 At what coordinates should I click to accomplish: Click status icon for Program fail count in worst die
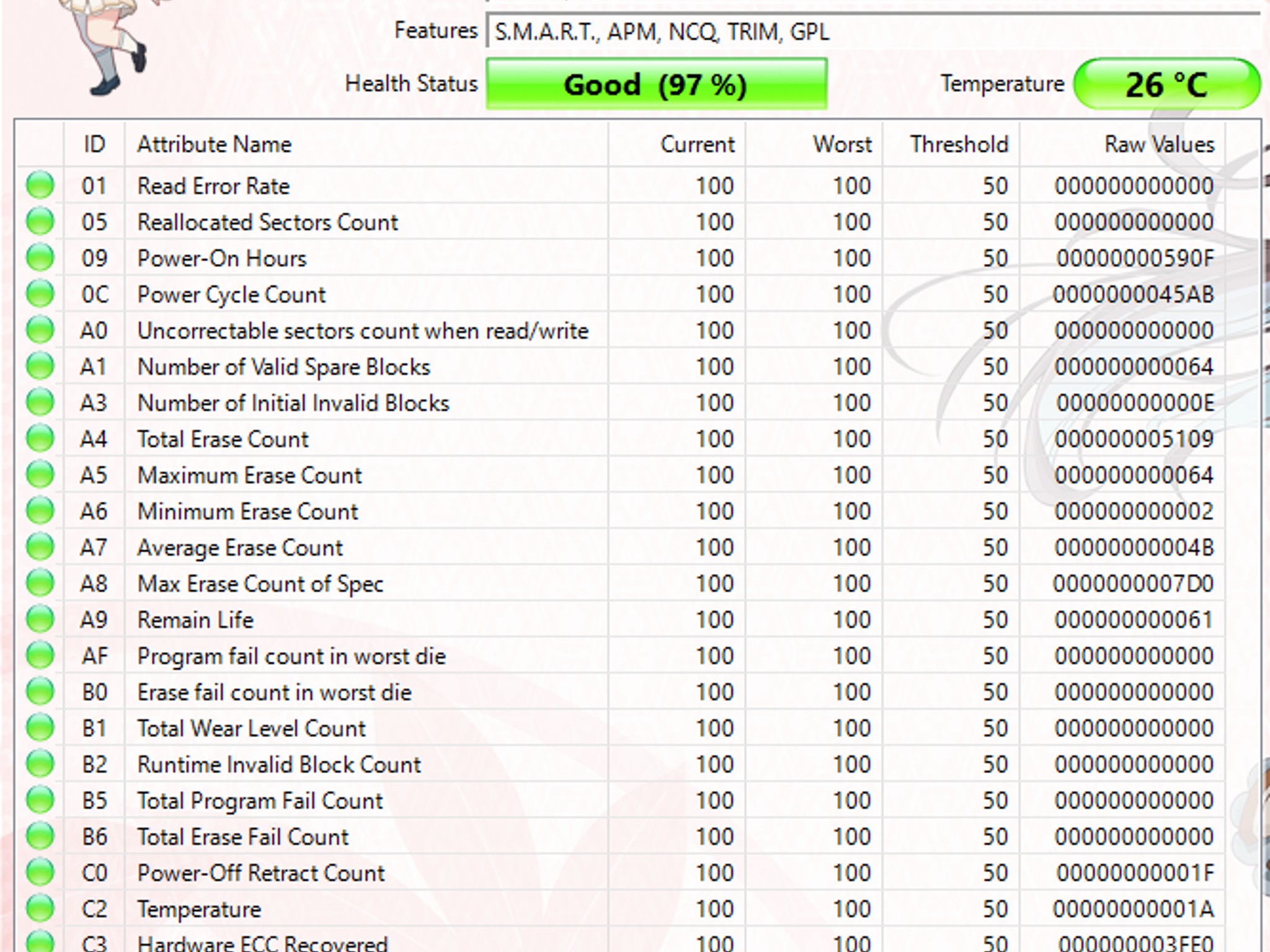40,655
